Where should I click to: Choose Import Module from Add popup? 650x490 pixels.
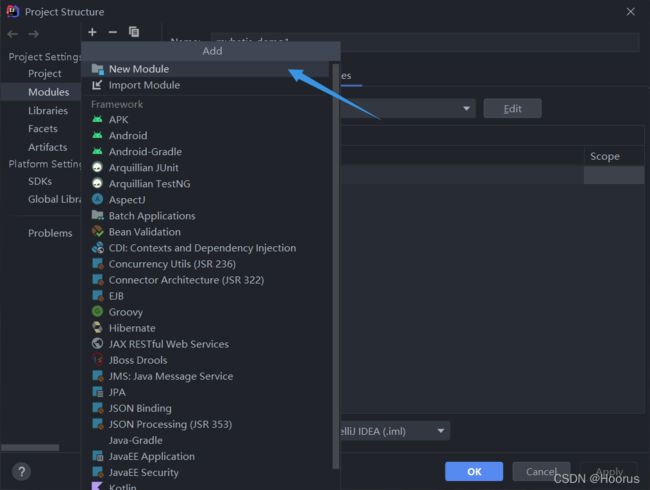point(206,85)
